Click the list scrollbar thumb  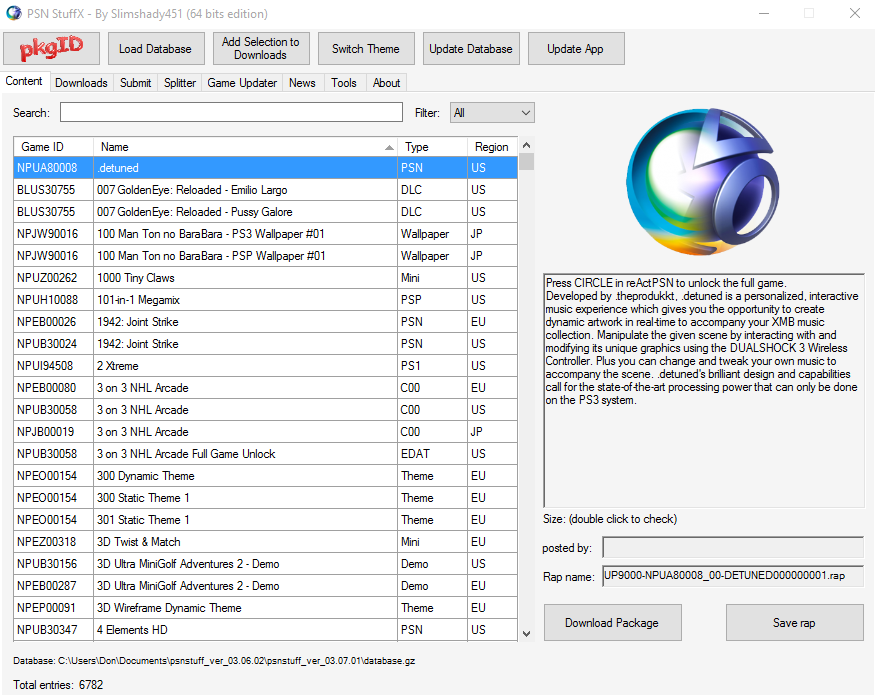click(526, 161)
